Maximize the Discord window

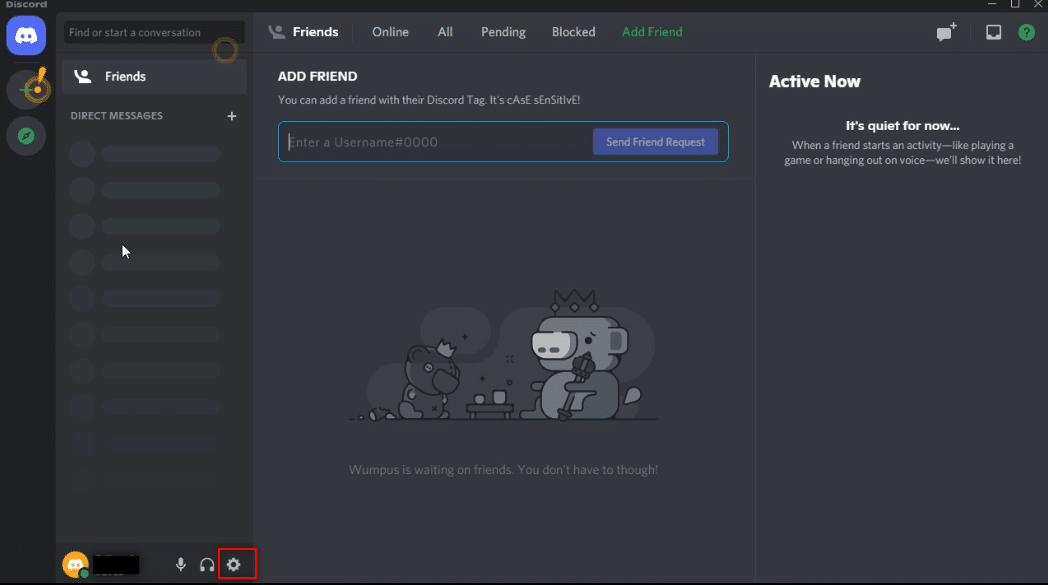(1015, 4)
